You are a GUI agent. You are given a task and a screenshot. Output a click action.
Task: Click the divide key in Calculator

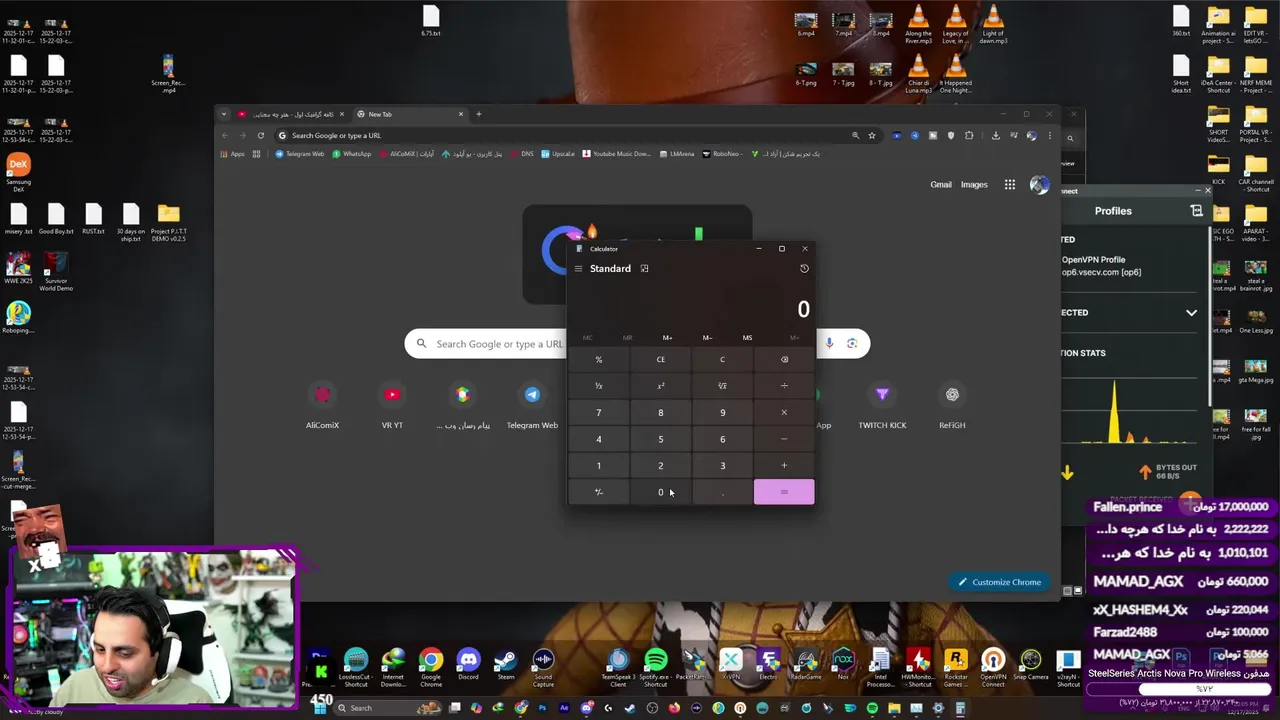[x=784, y=386]
